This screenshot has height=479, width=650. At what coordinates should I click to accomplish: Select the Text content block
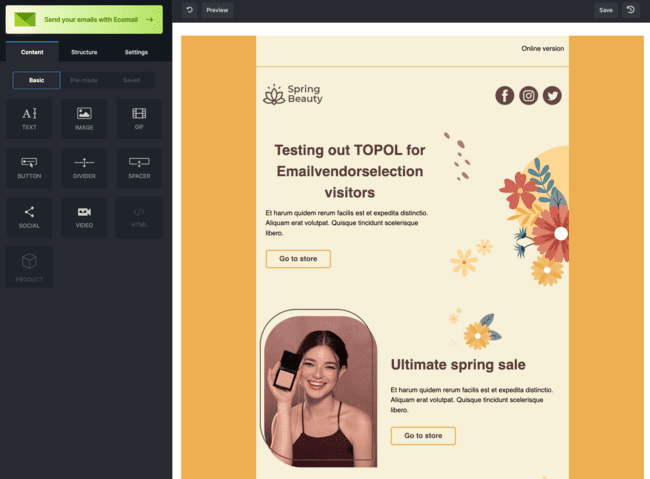click(29, 119)
